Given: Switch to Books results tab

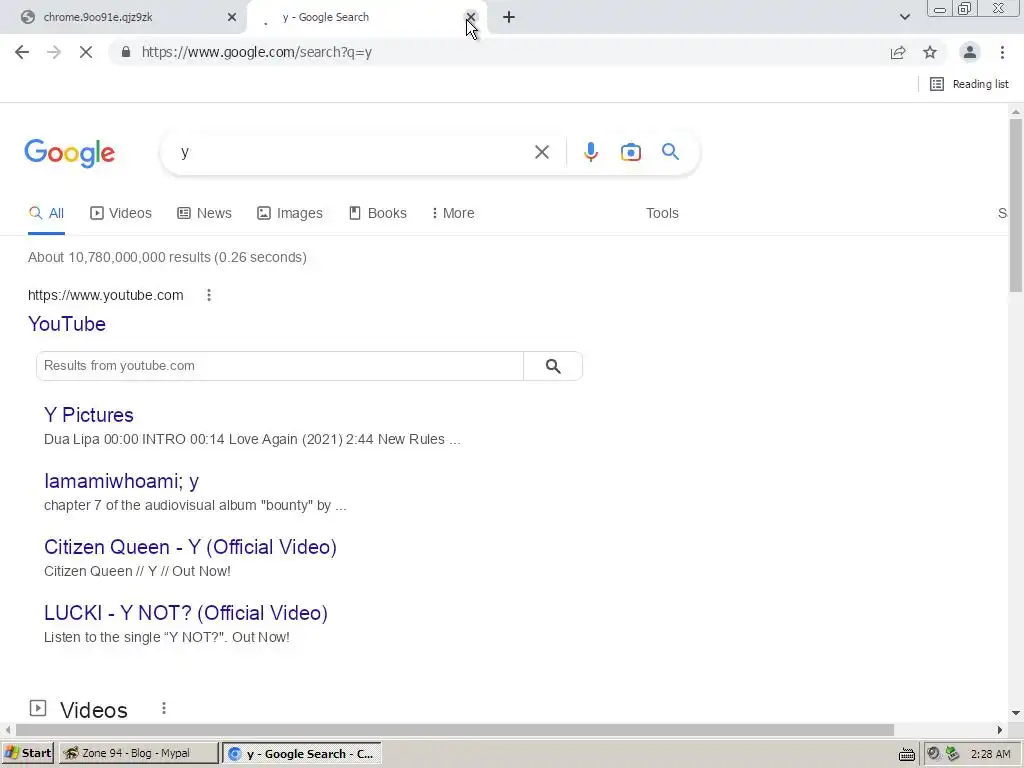Looking at the screenshot, I should pos(377,214).
